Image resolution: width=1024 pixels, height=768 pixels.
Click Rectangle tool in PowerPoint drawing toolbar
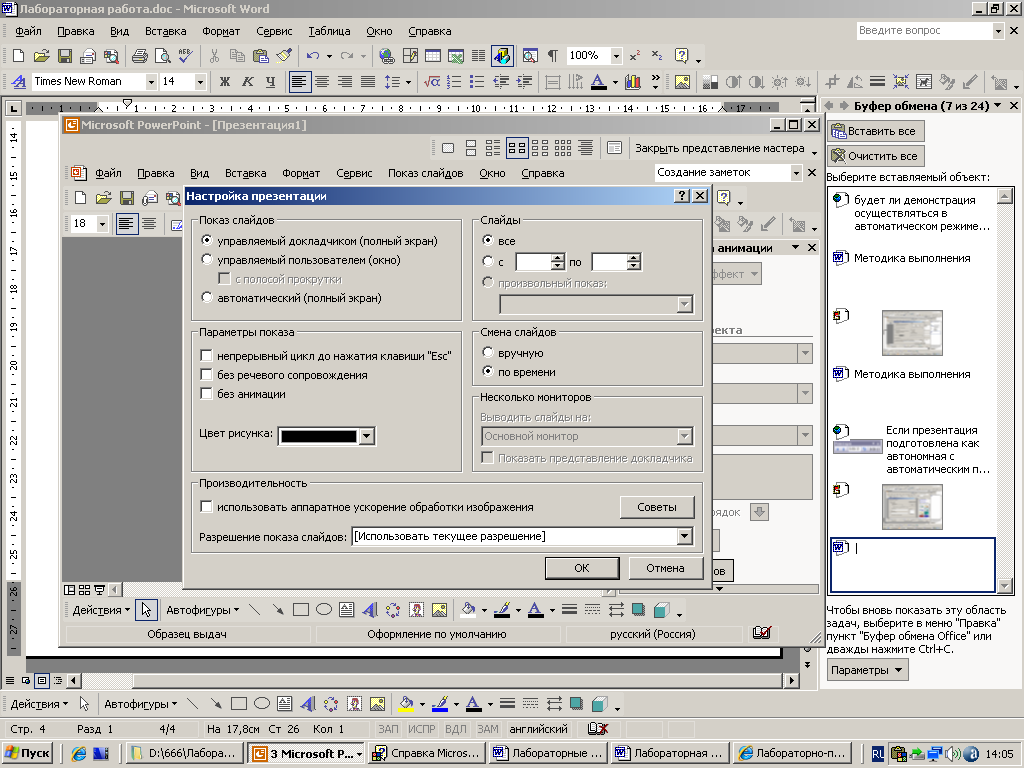(300, 610)
